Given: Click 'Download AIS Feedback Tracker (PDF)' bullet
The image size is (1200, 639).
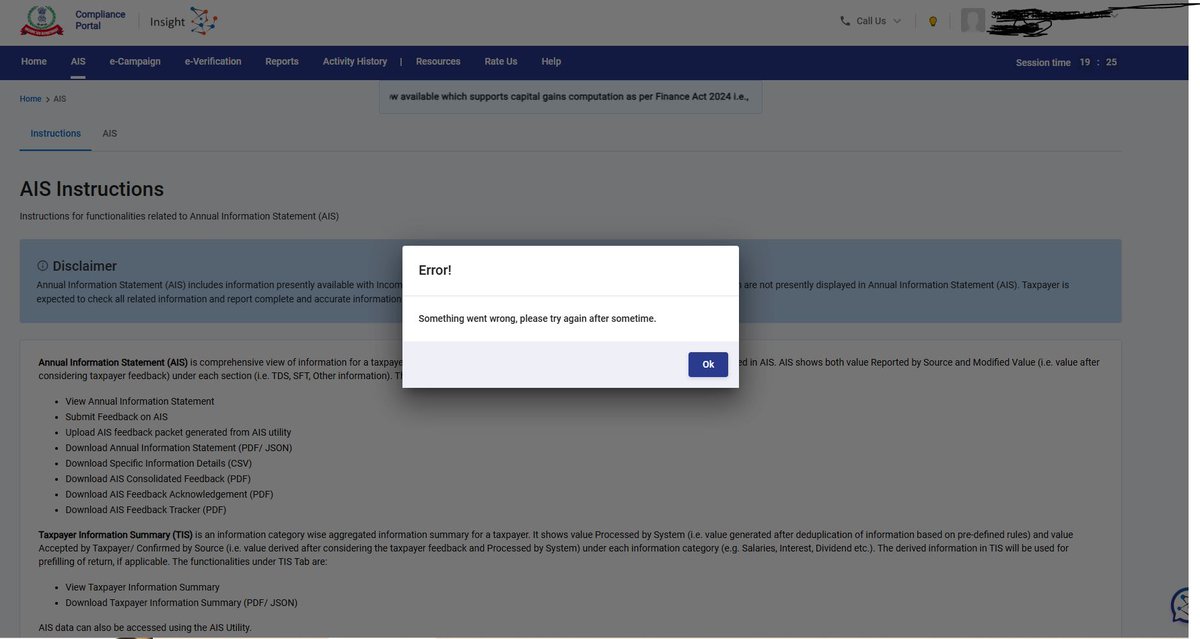Looking at the screenshot, I should [x=146, y=510].
